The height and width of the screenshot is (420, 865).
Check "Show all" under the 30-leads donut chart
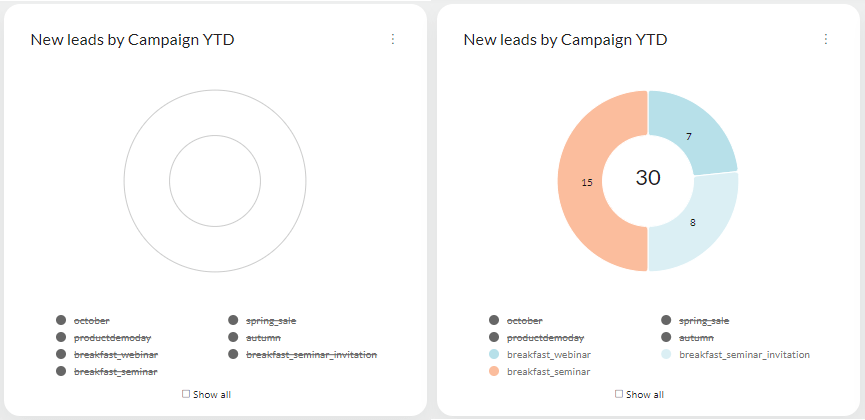tap(619, 394)
